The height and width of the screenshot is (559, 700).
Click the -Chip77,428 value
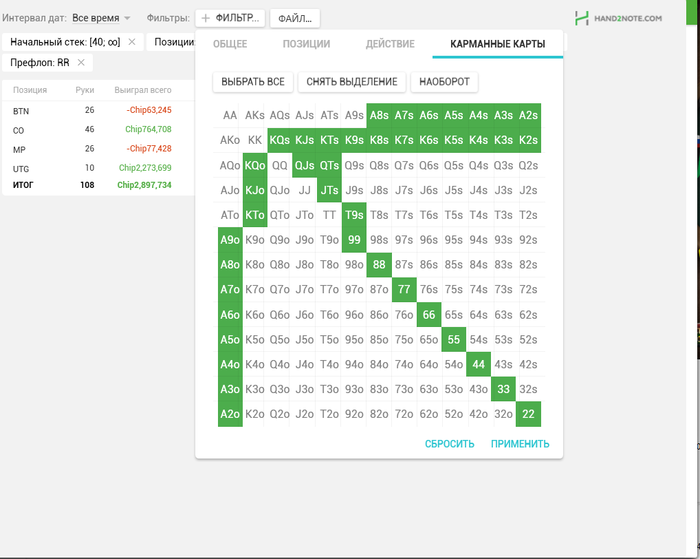[x=149, y=148]
